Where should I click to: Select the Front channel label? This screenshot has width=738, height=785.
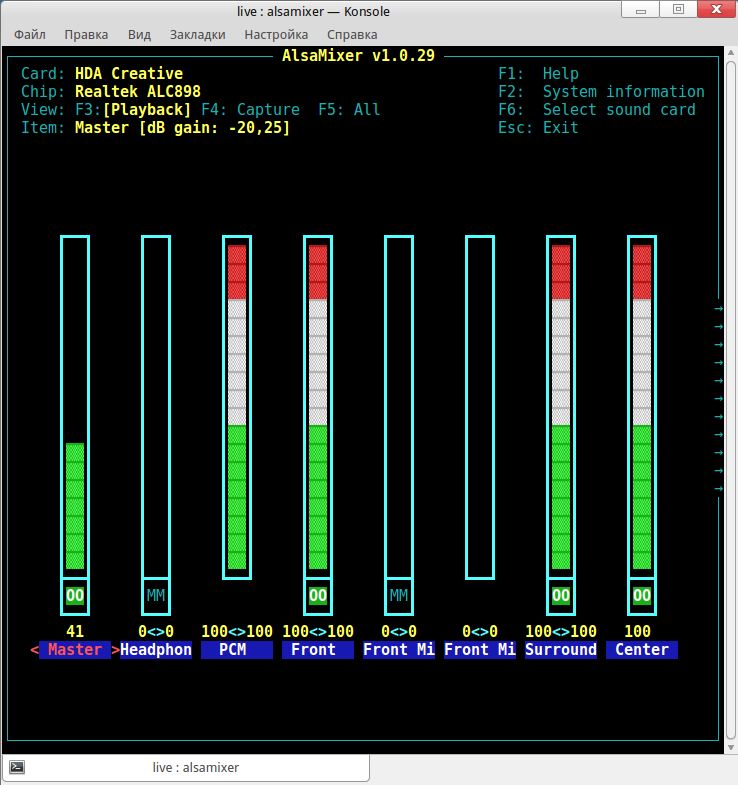tap(318, 650)
